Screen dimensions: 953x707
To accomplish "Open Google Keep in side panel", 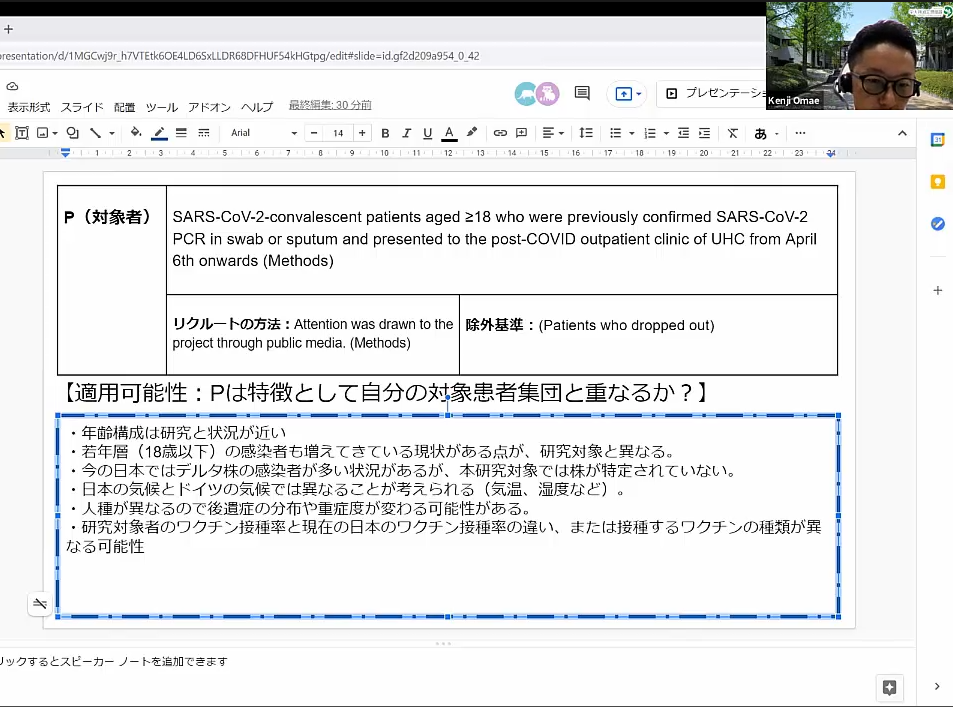I will pos(937,182).
